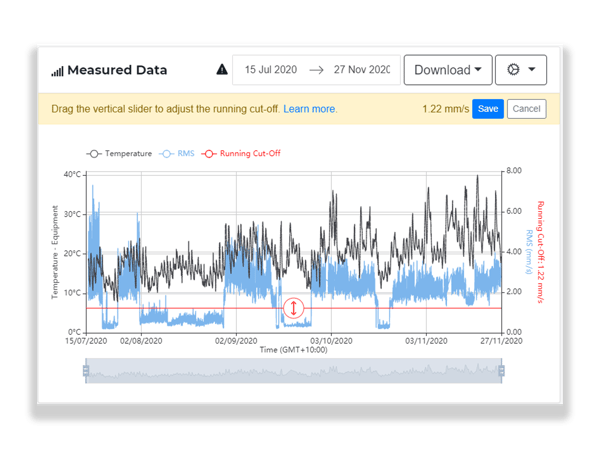Open the Download dropdown menu

[447, 70]
